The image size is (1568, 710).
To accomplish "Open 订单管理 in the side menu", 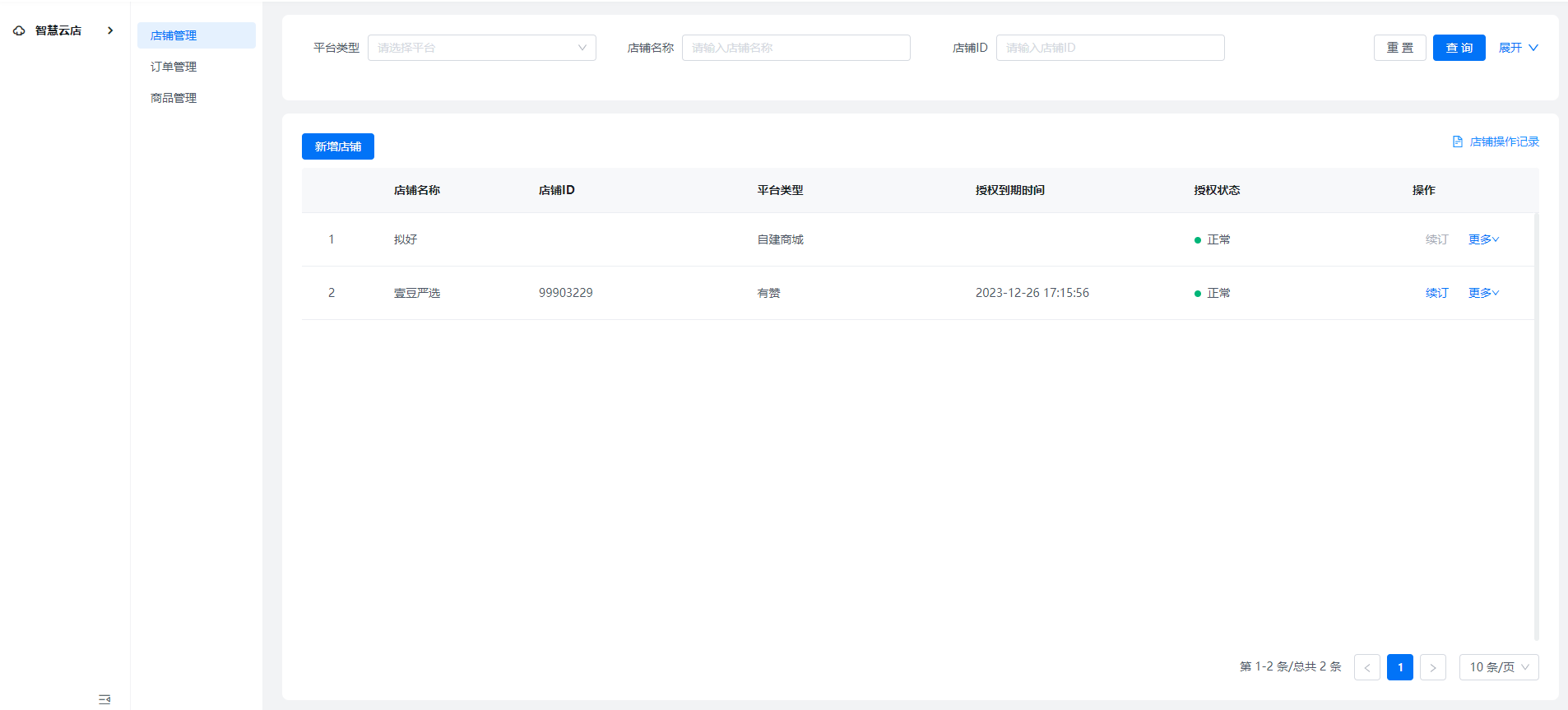I will click(174, 67).
